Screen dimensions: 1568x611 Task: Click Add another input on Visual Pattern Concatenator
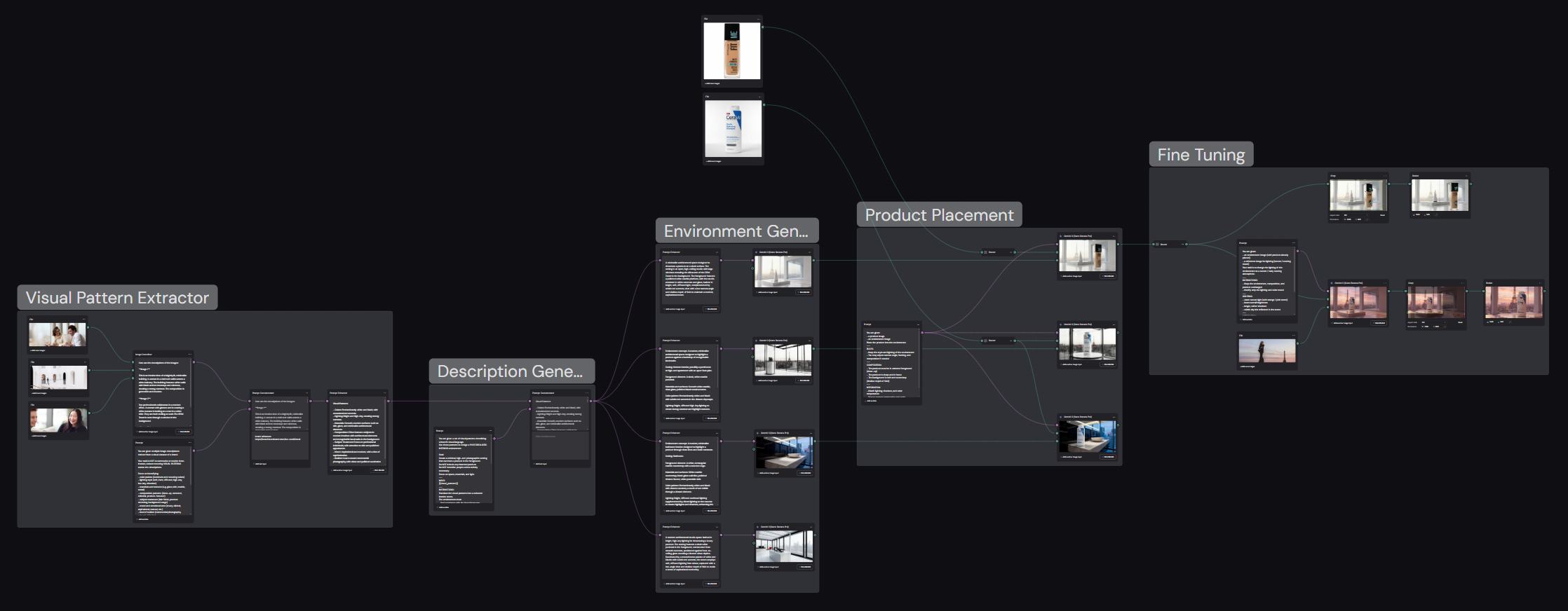[261, 463]
